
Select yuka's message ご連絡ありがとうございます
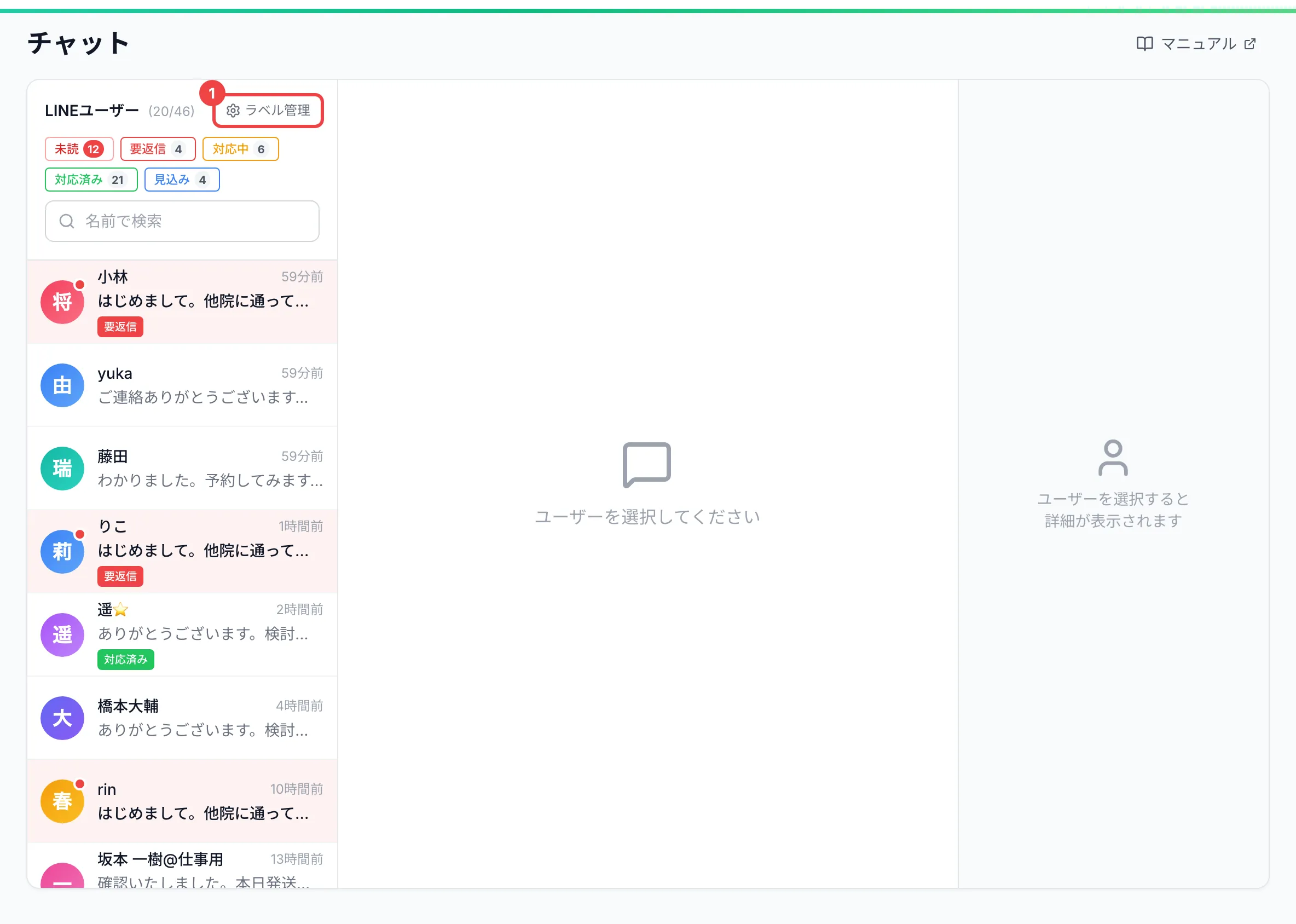tap(203, 397)
